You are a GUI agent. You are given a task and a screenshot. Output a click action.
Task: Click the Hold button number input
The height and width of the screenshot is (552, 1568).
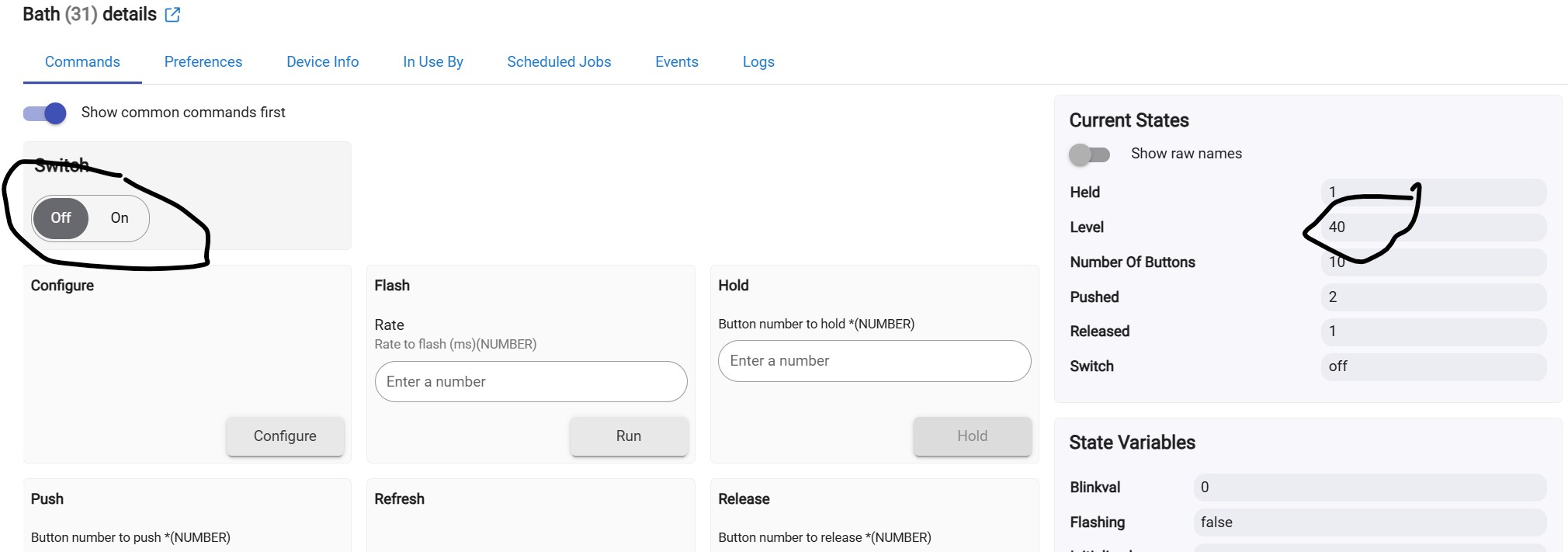874,361
